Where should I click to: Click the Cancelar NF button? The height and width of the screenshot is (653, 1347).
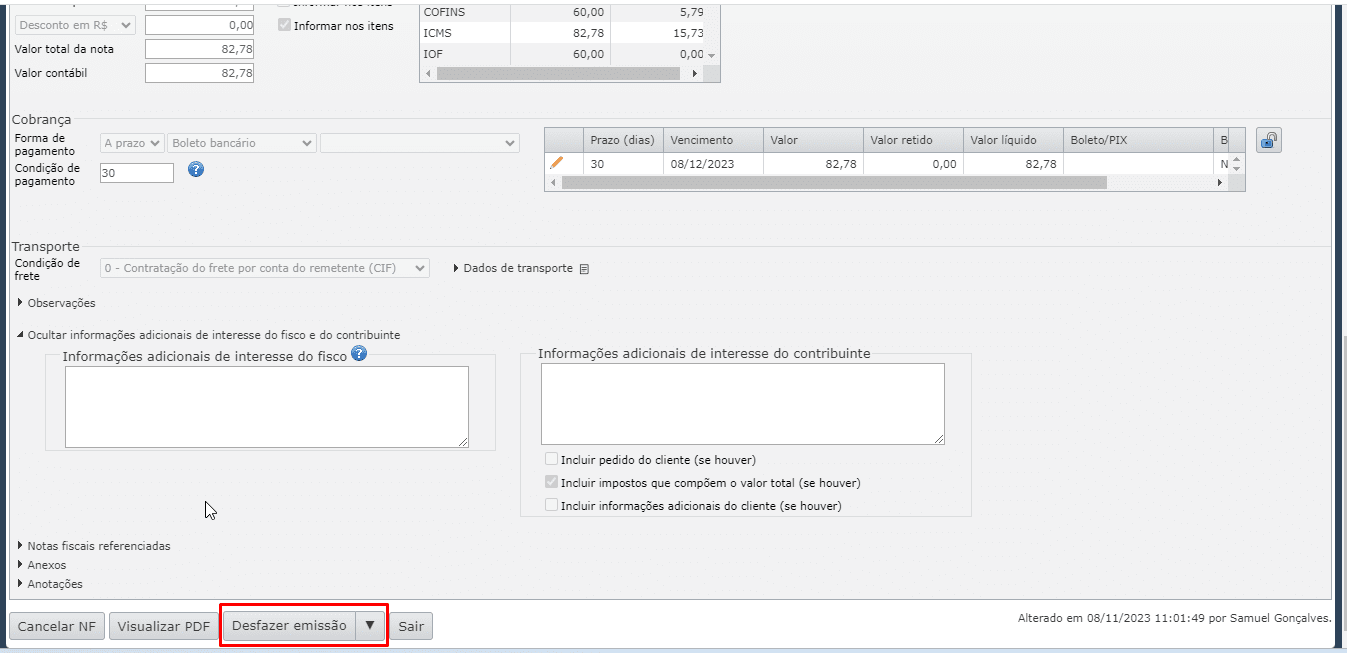57,626
